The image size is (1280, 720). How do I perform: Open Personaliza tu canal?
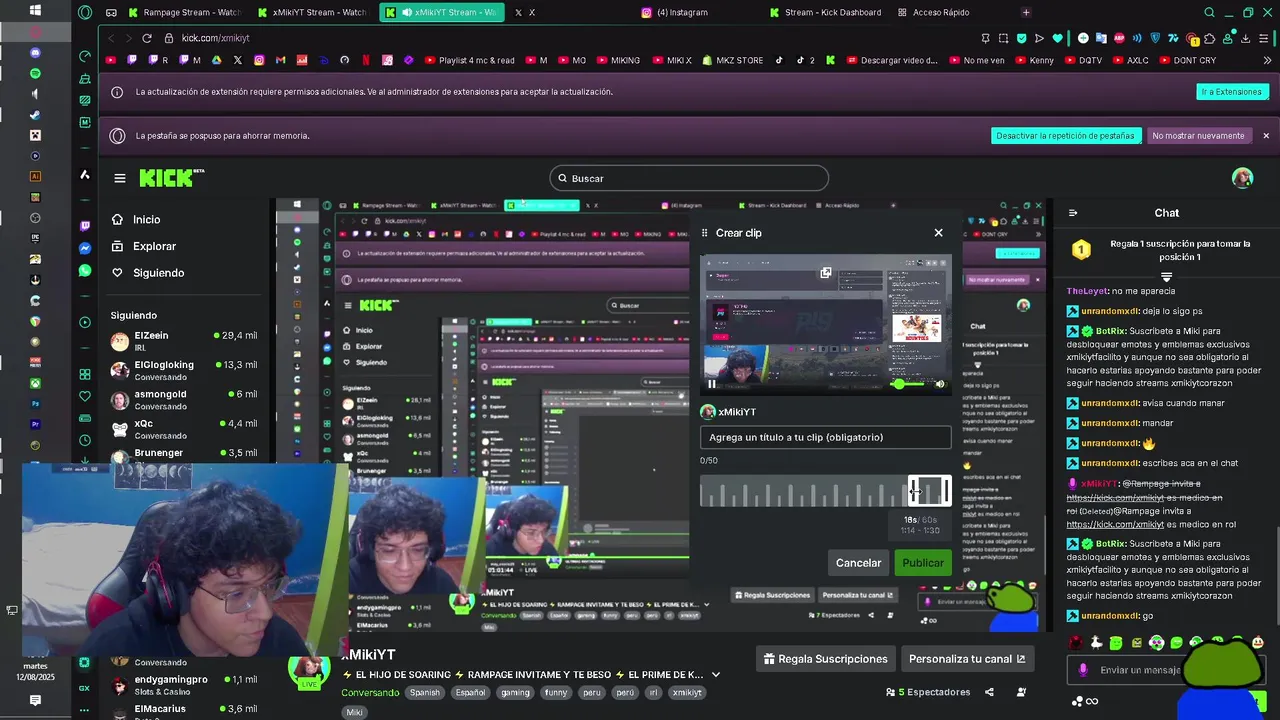click(967, 659)
